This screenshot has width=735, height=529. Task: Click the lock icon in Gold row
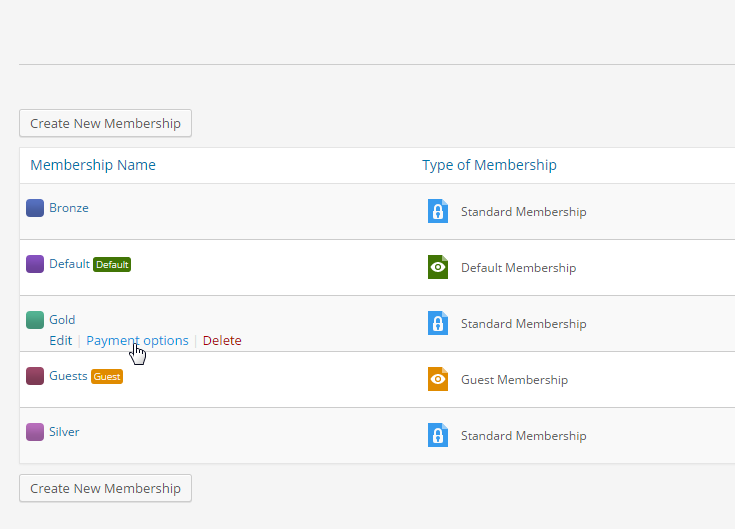coord(438,323)
